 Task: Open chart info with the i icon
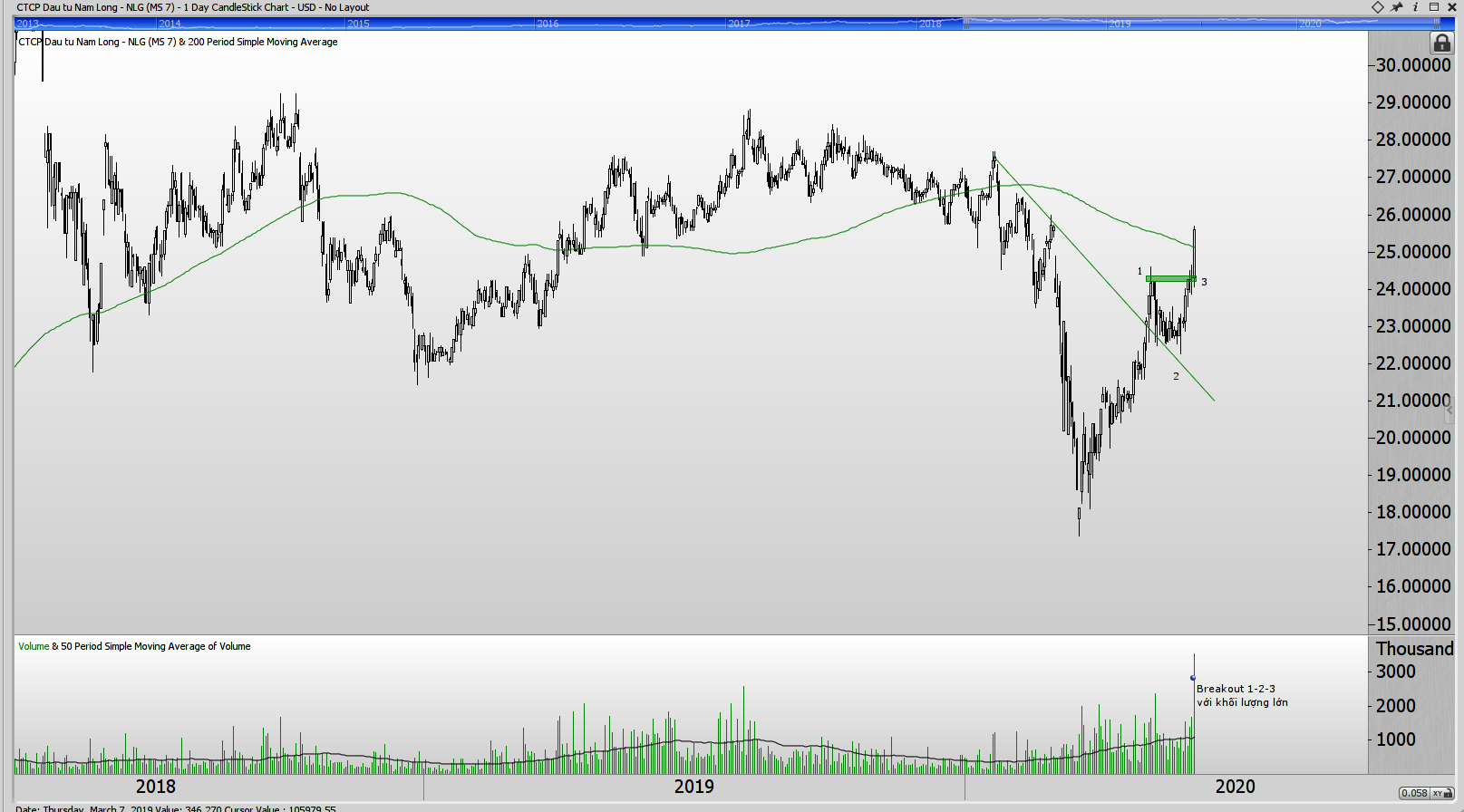pos(1415,7)
